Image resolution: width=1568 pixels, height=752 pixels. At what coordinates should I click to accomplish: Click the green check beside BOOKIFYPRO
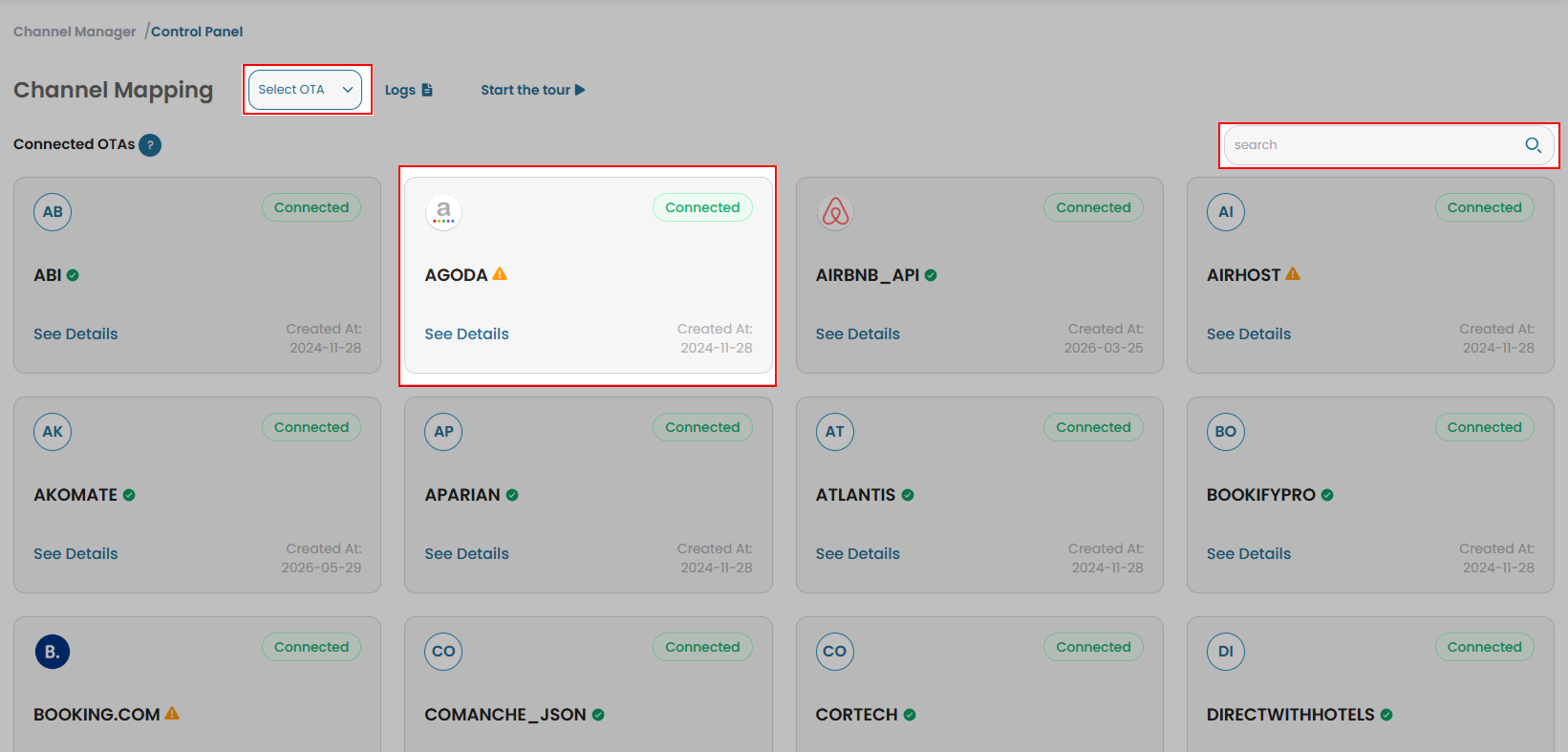point(1327,495)
